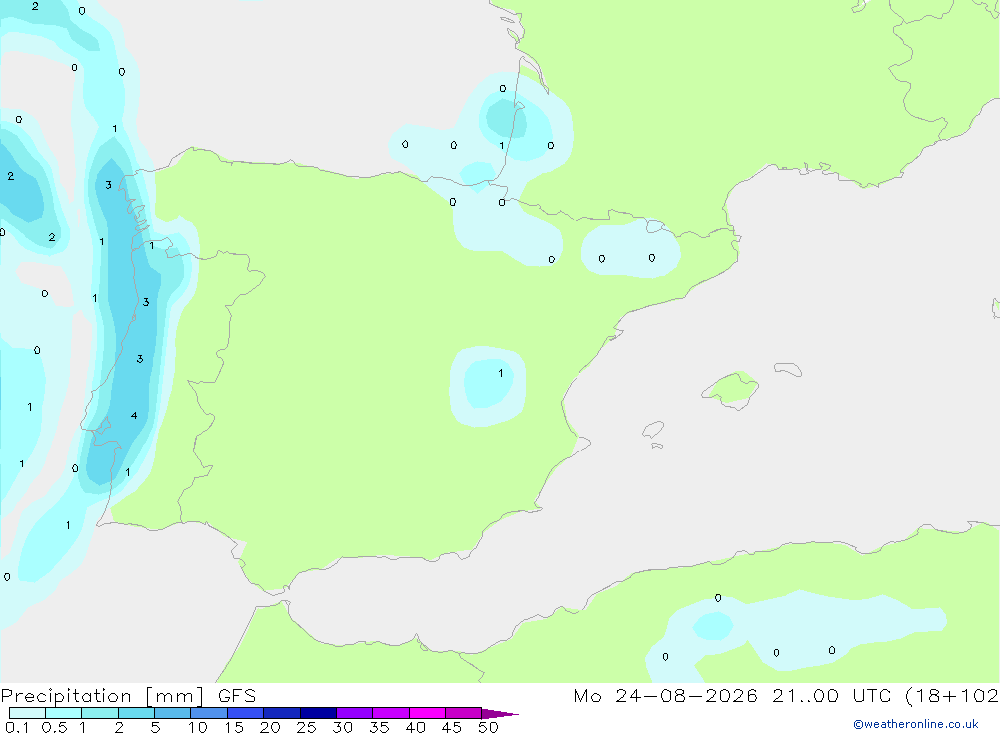Select the 2–5 mm legend color swatch
Screen dimensions: 1000x733
pos(136,713)
